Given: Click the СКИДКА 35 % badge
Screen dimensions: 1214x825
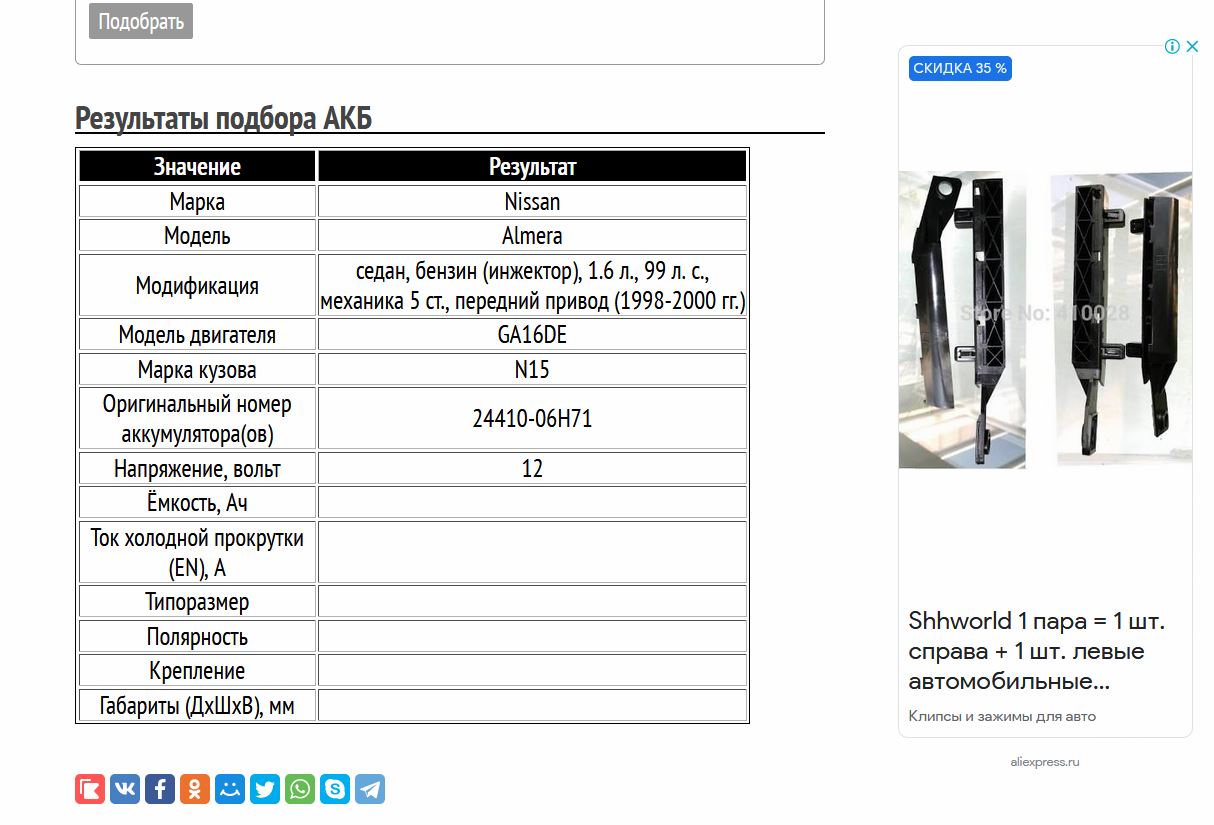Looking at the screenshot, I should point(960,68).
